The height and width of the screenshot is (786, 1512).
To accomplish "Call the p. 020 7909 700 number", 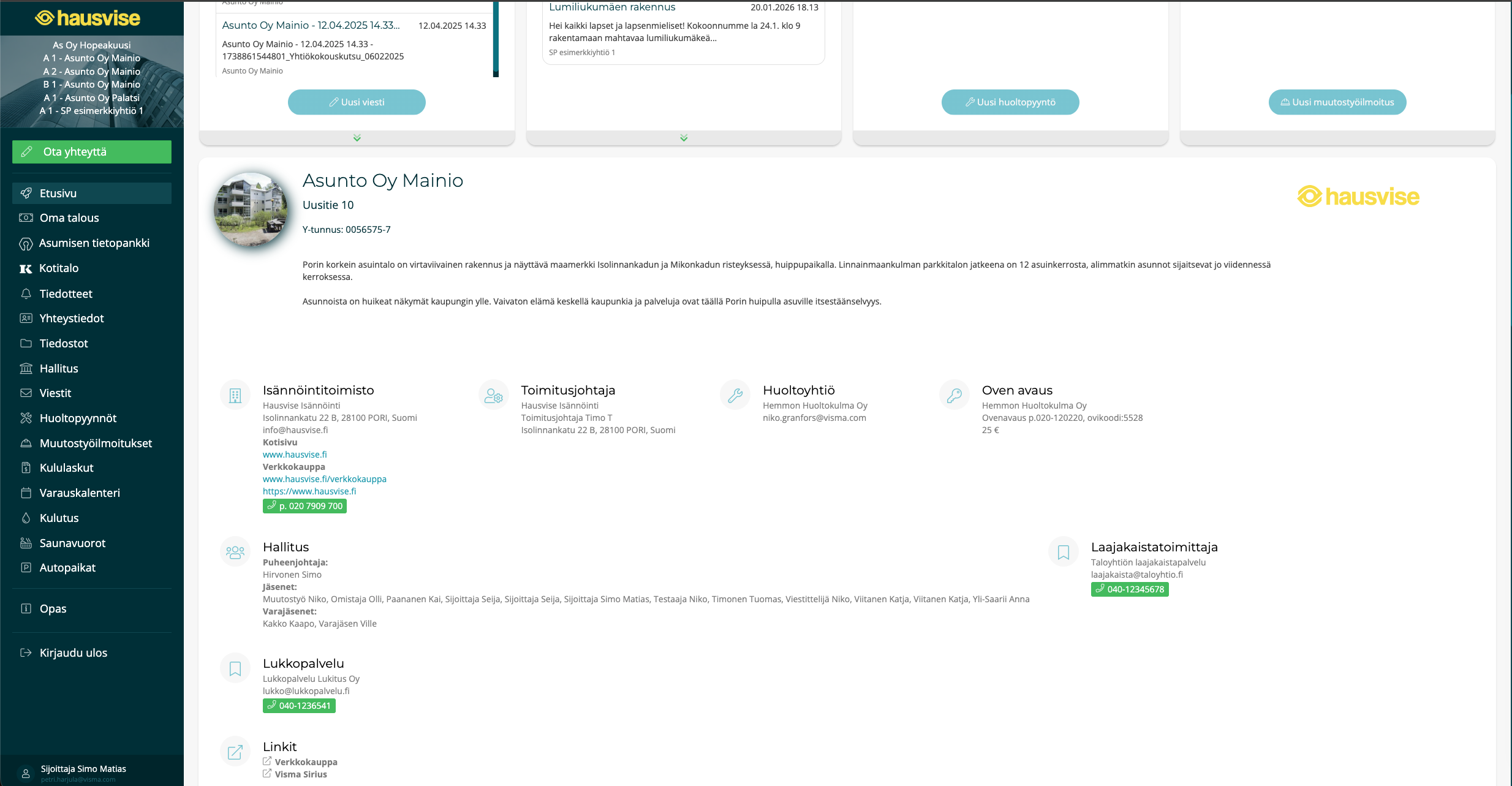I will tap(304, 506).
